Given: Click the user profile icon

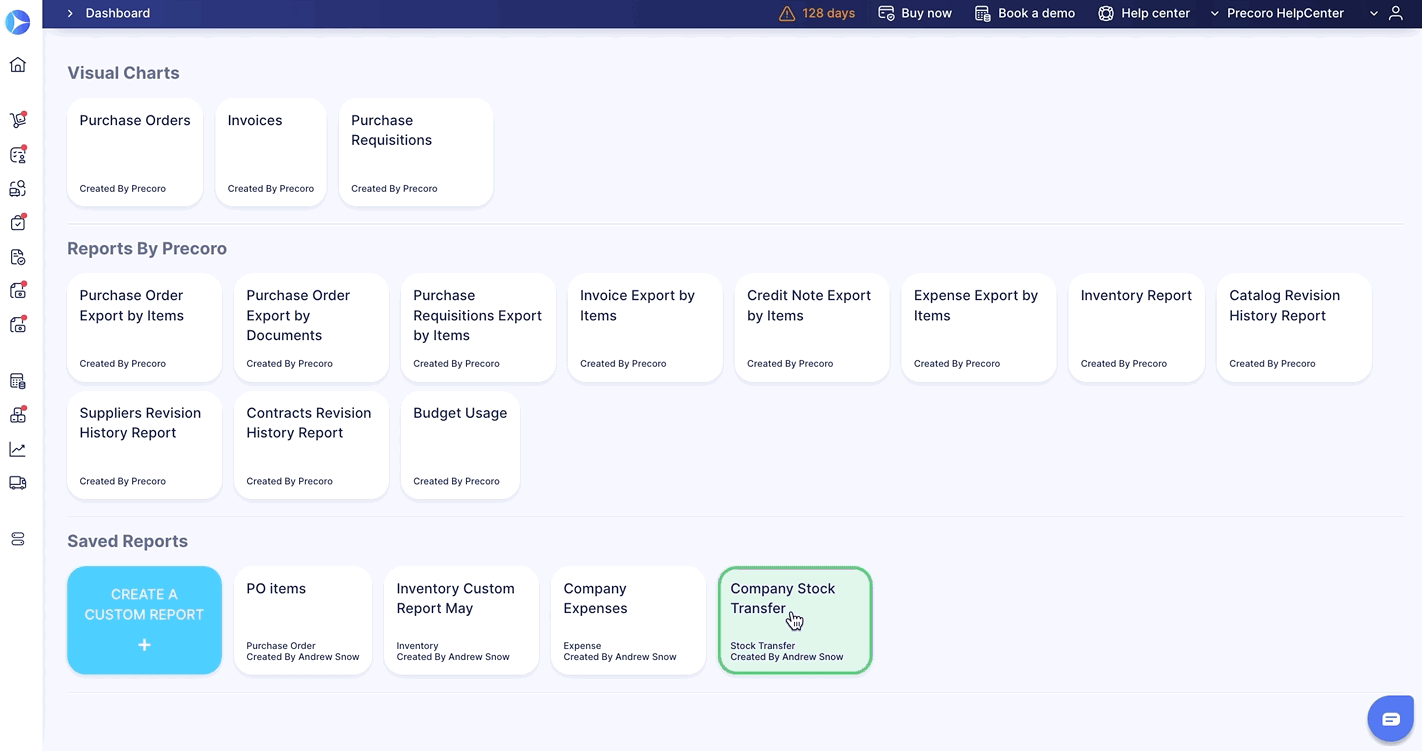Looking at the screenshot, I should point(1396,14).
